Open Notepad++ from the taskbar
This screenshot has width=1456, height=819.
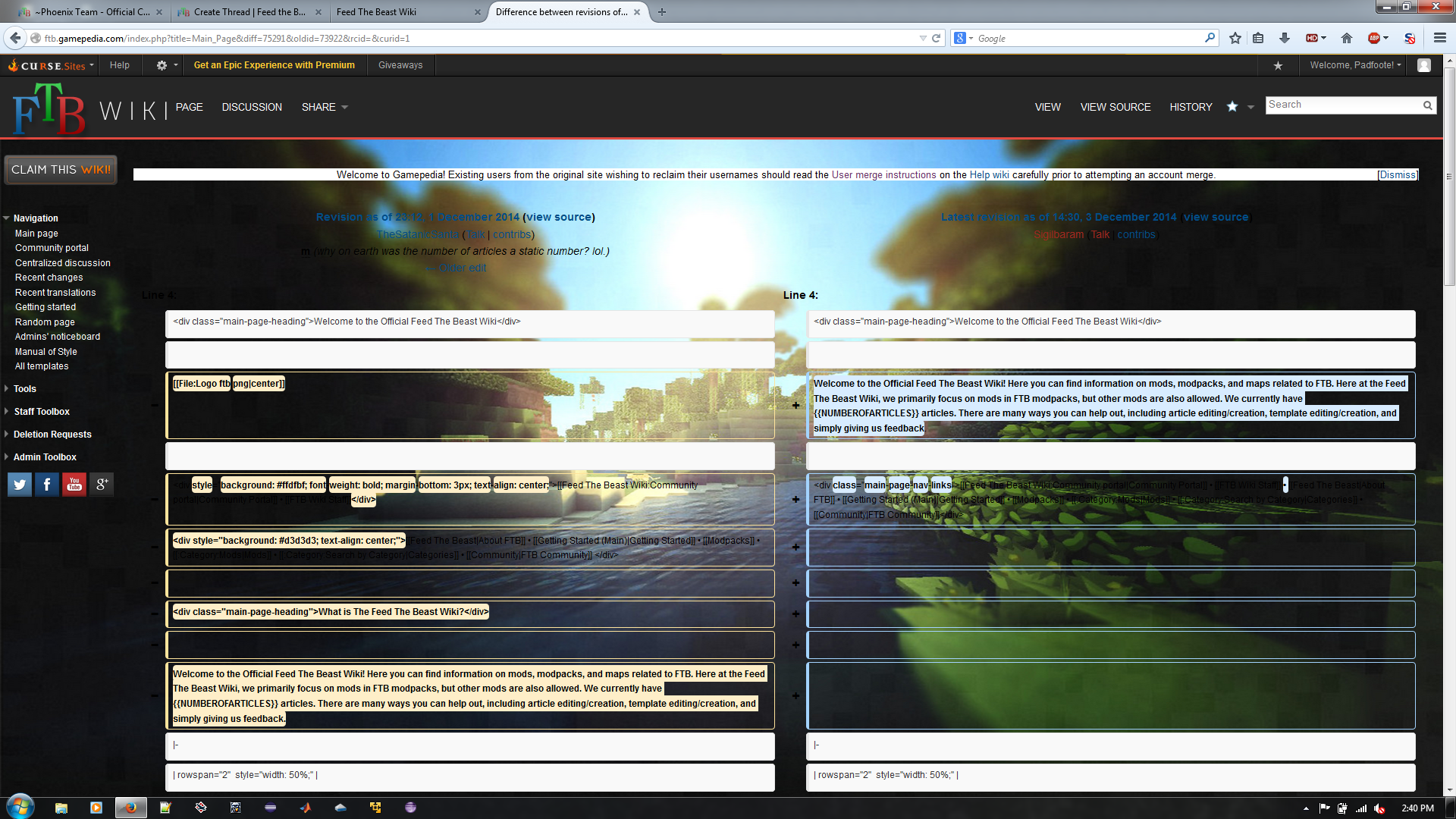point(165,808)
